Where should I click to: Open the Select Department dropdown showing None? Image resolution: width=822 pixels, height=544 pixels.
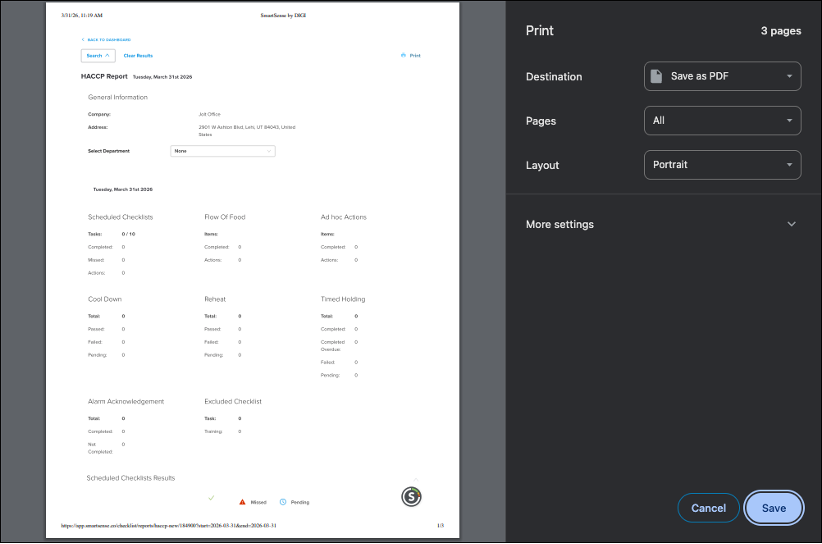tap(223, 151)
